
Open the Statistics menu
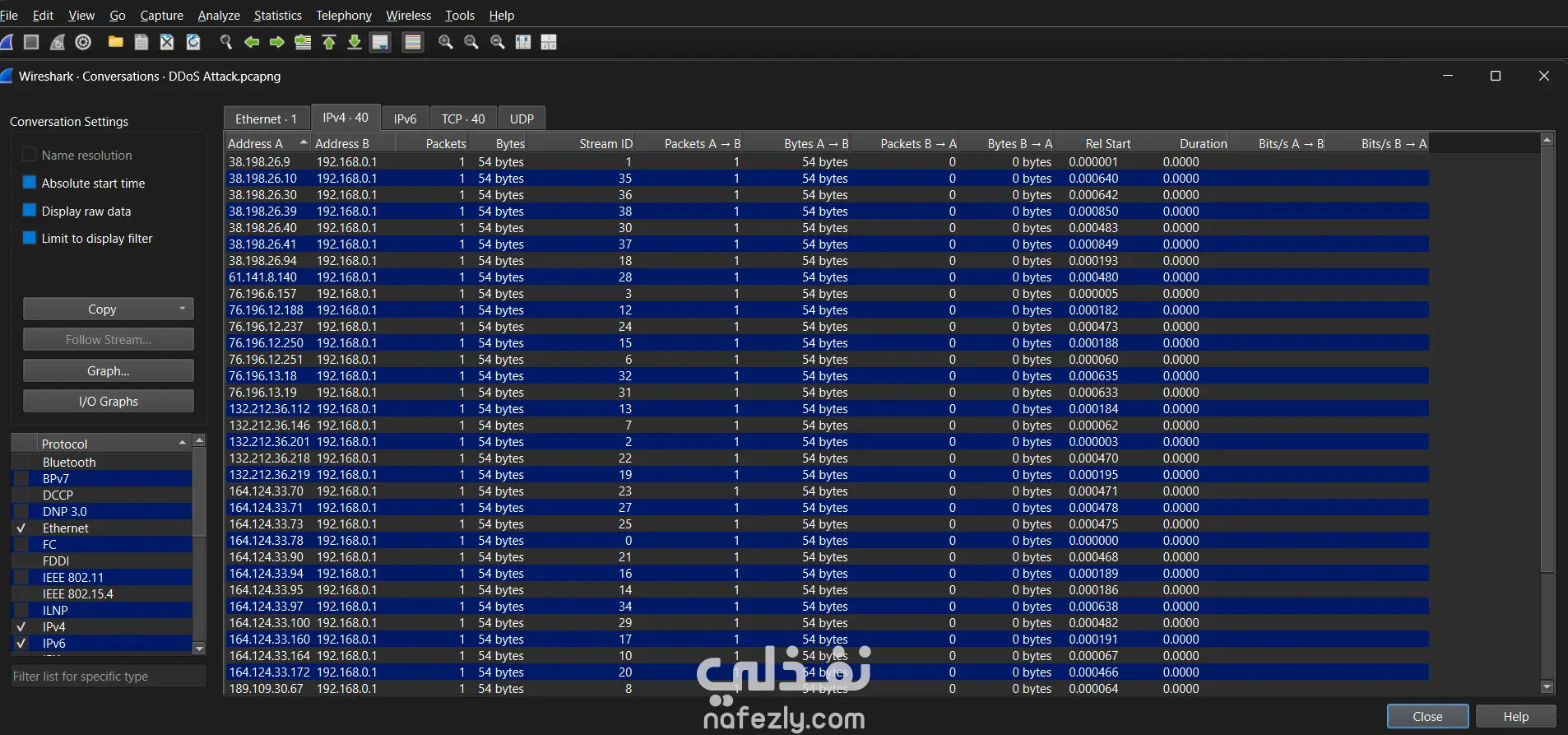pyautogui.click(x=277, y=15)
